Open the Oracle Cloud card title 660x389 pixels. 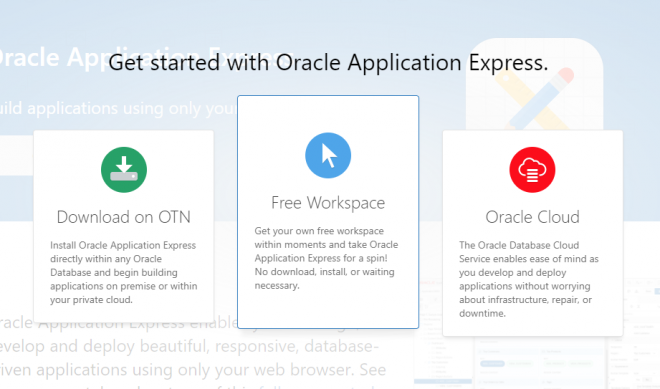pyautogui.click(x=532, y=217)
